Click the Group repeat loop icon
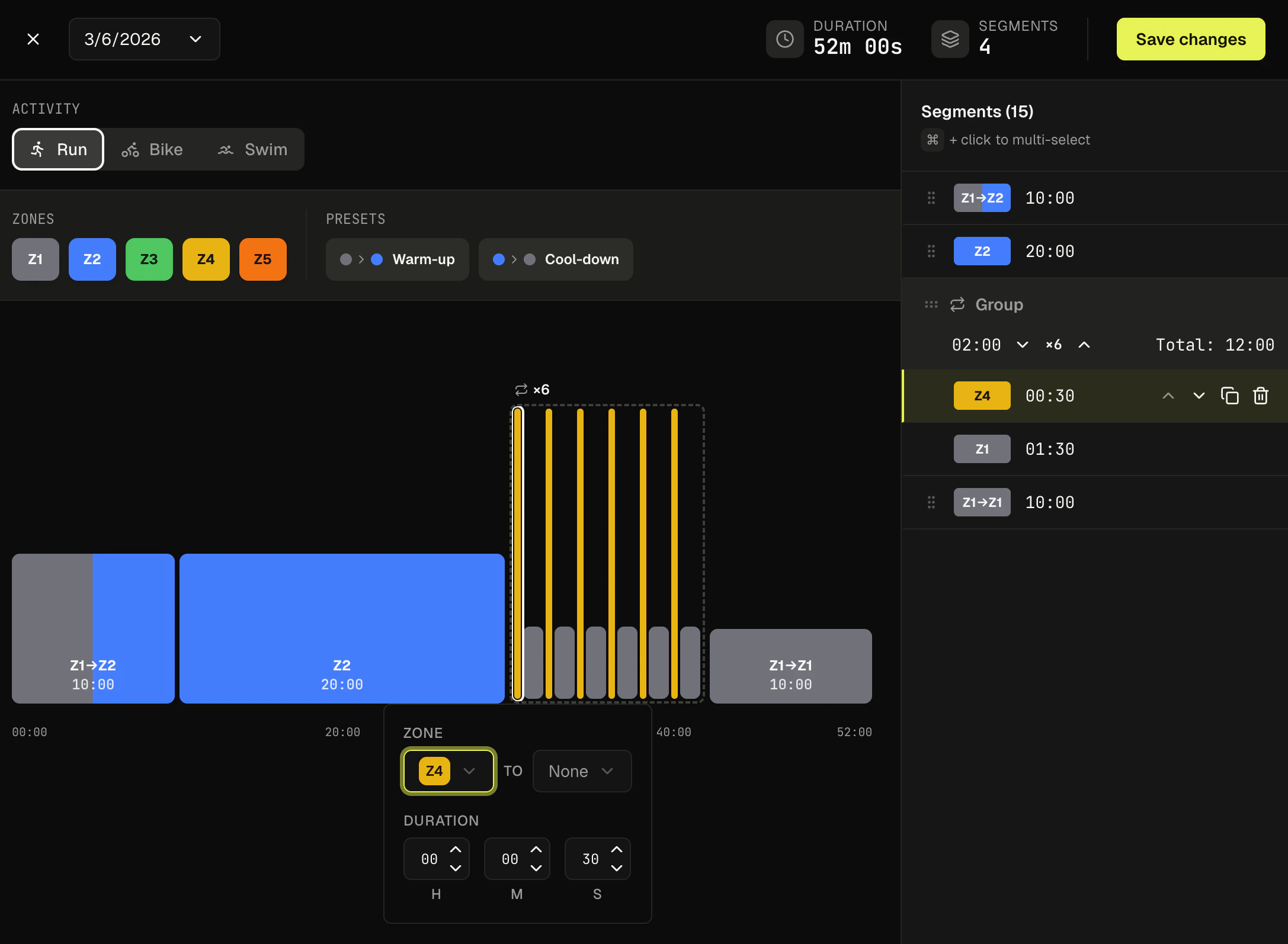 pos(957,304)
